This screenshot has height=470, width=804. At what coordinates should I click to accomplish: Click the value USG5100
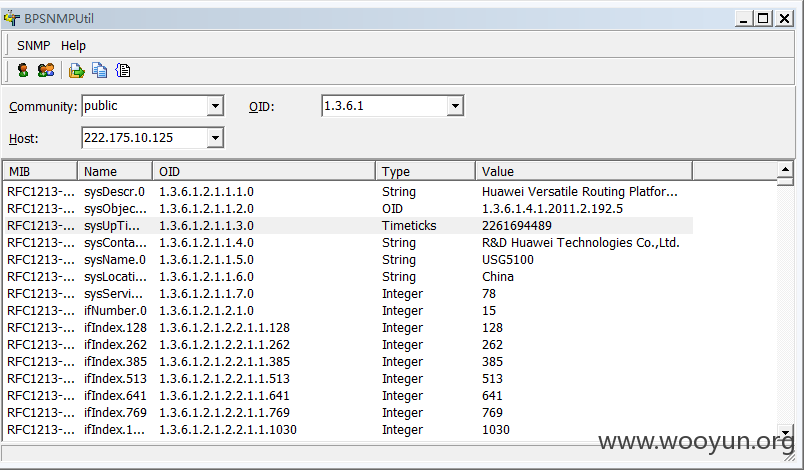(508, 259)
